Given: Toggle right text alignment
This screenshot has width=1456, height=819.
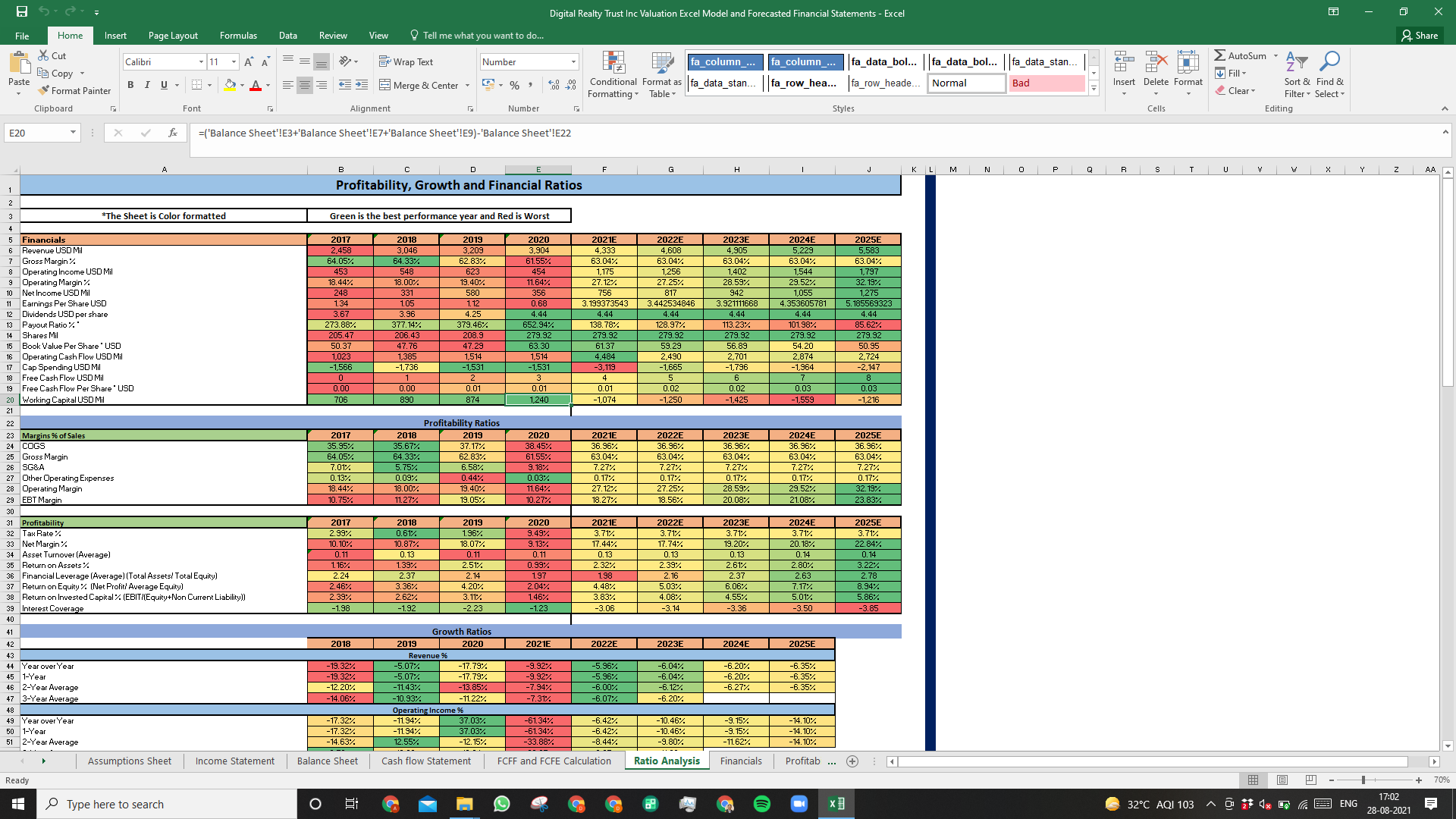Looking at the screenshot, I should pyautogui.click(x=322, y=85).
